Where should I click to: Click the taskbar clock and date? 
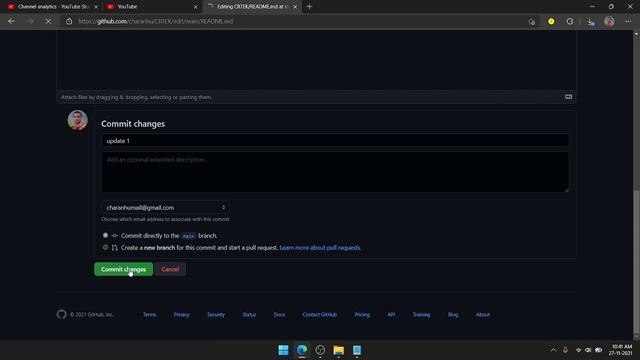620,350
